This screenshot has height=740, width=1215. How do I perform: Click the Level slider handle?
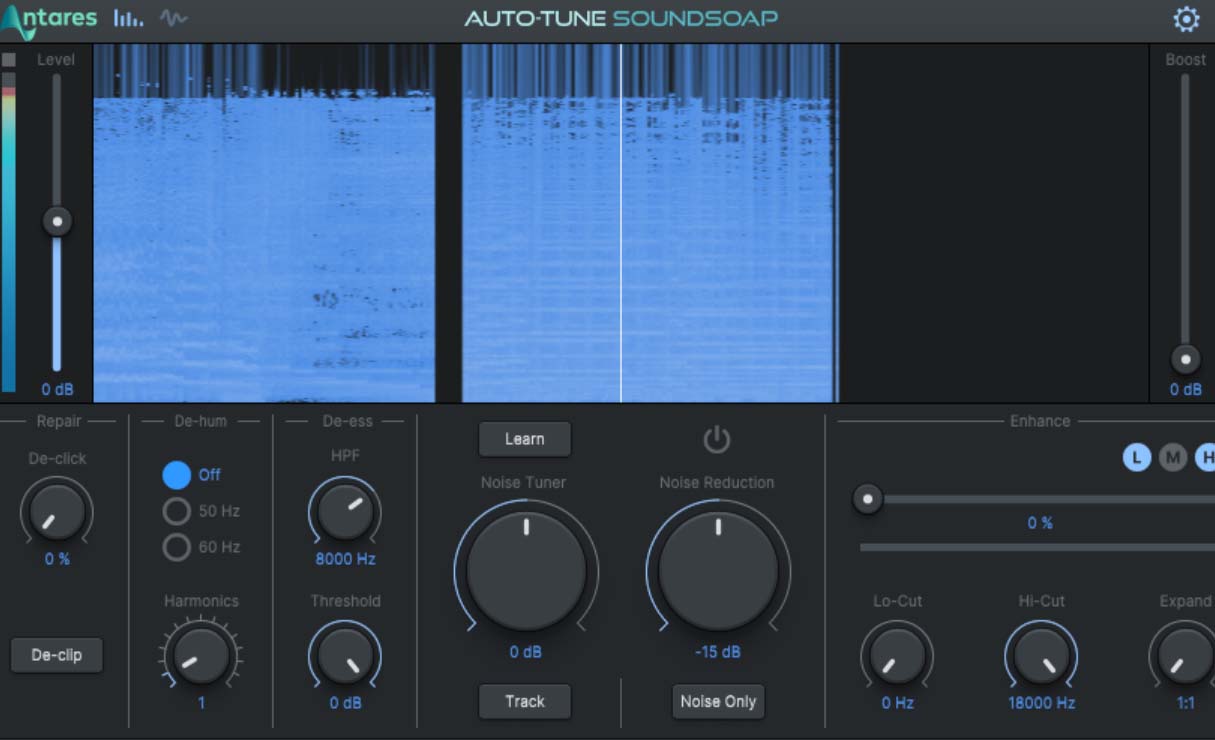pos(57,221)
